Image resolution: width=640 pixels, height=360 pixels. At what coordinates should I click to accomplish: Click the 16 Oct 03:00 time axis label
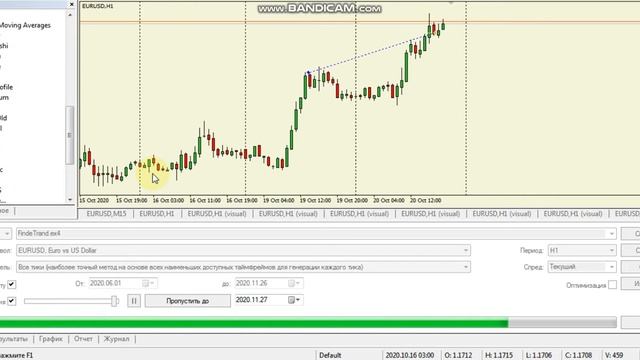click(168, 200)
